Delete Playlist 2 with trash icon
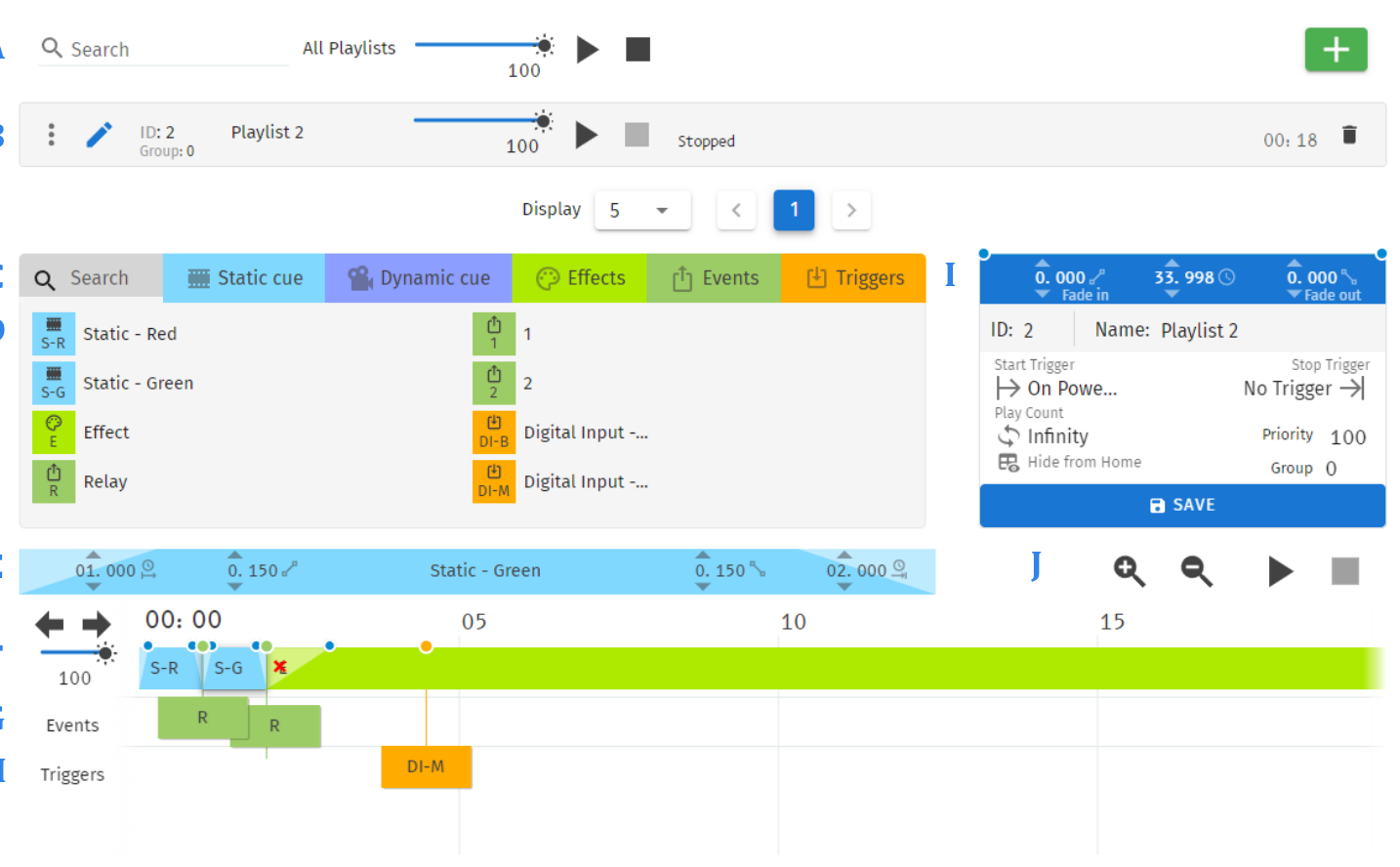 click(x=1349, y=135)
